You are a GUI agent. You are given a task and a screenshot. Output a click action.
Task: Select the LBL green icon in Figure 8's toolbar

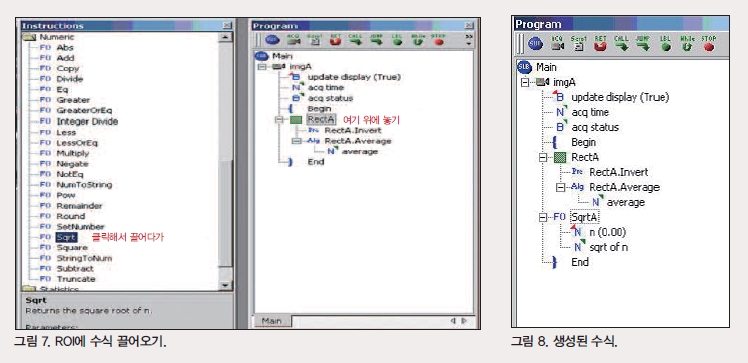pyautogui.click(x=665, y=43)
